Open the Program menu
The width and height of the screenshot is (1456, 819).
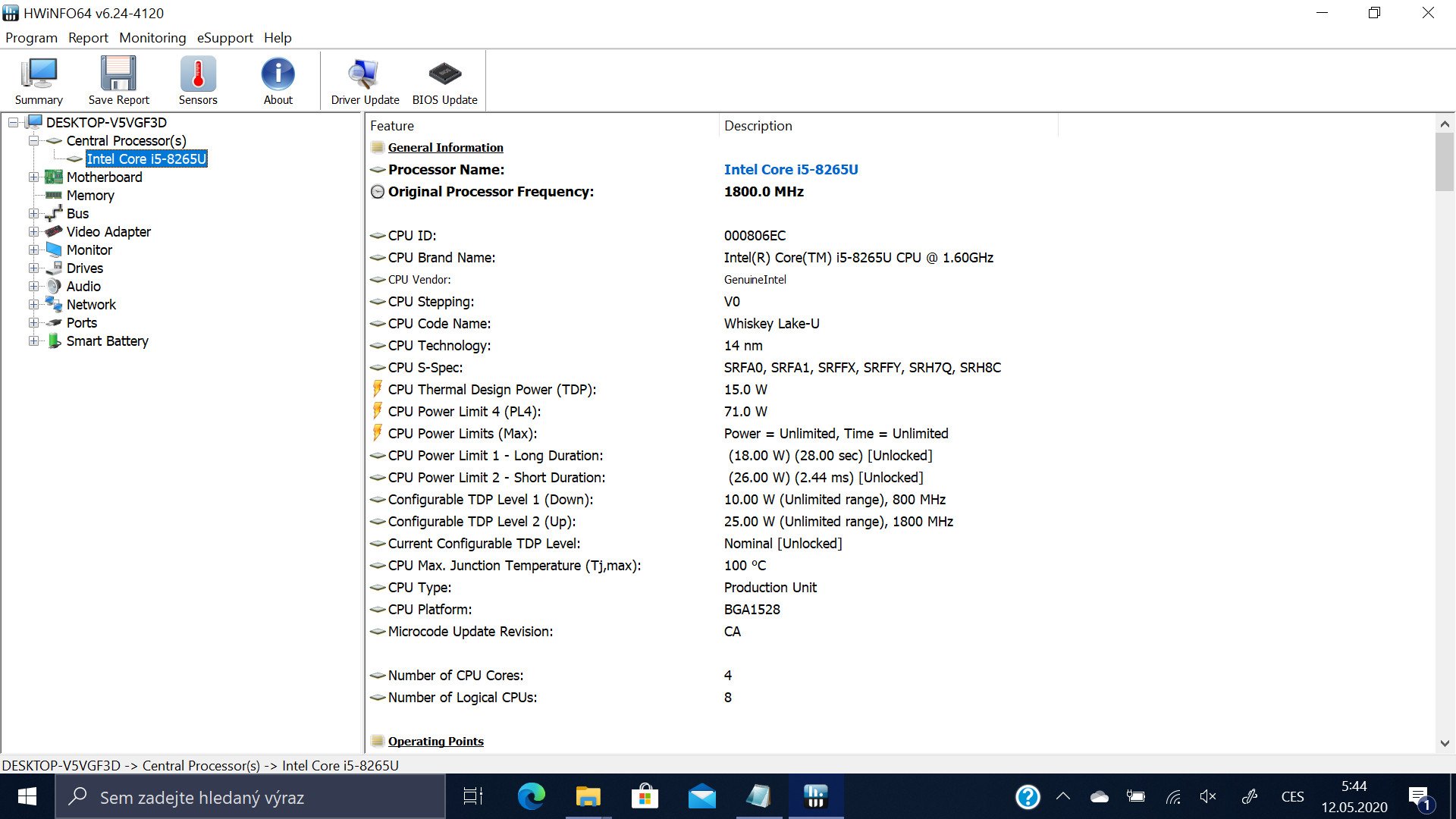coord(31,38)
